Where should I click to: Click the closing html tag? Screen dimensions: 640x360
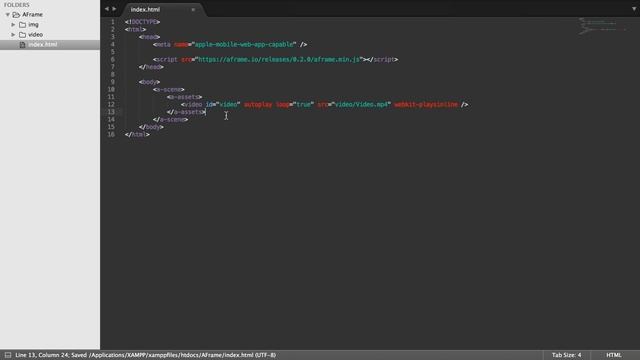click(137, 135)
